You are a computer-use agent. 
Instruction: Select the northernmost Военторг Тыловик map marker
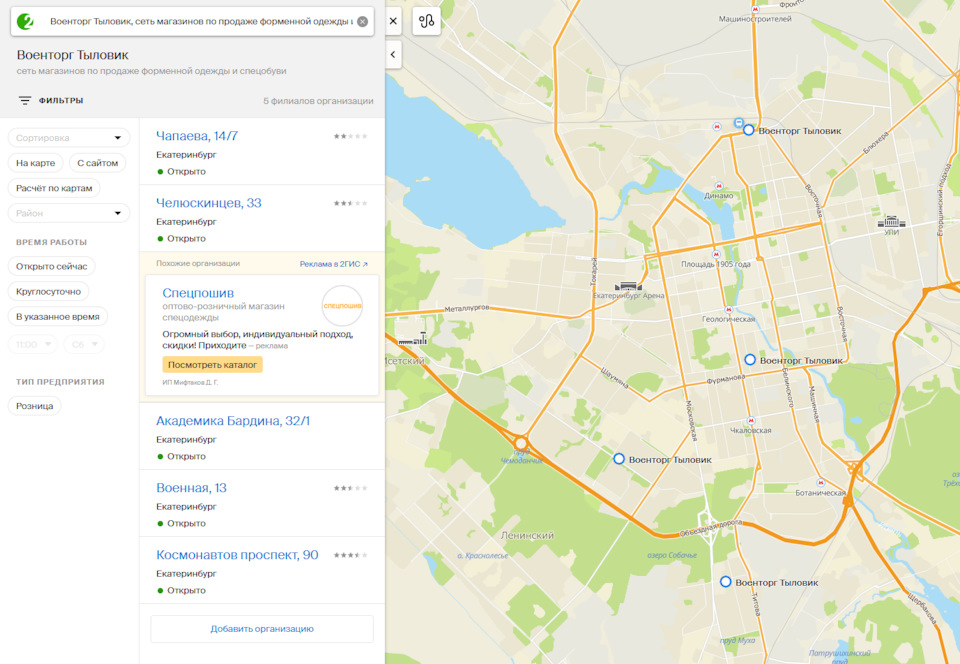(748, 130)
